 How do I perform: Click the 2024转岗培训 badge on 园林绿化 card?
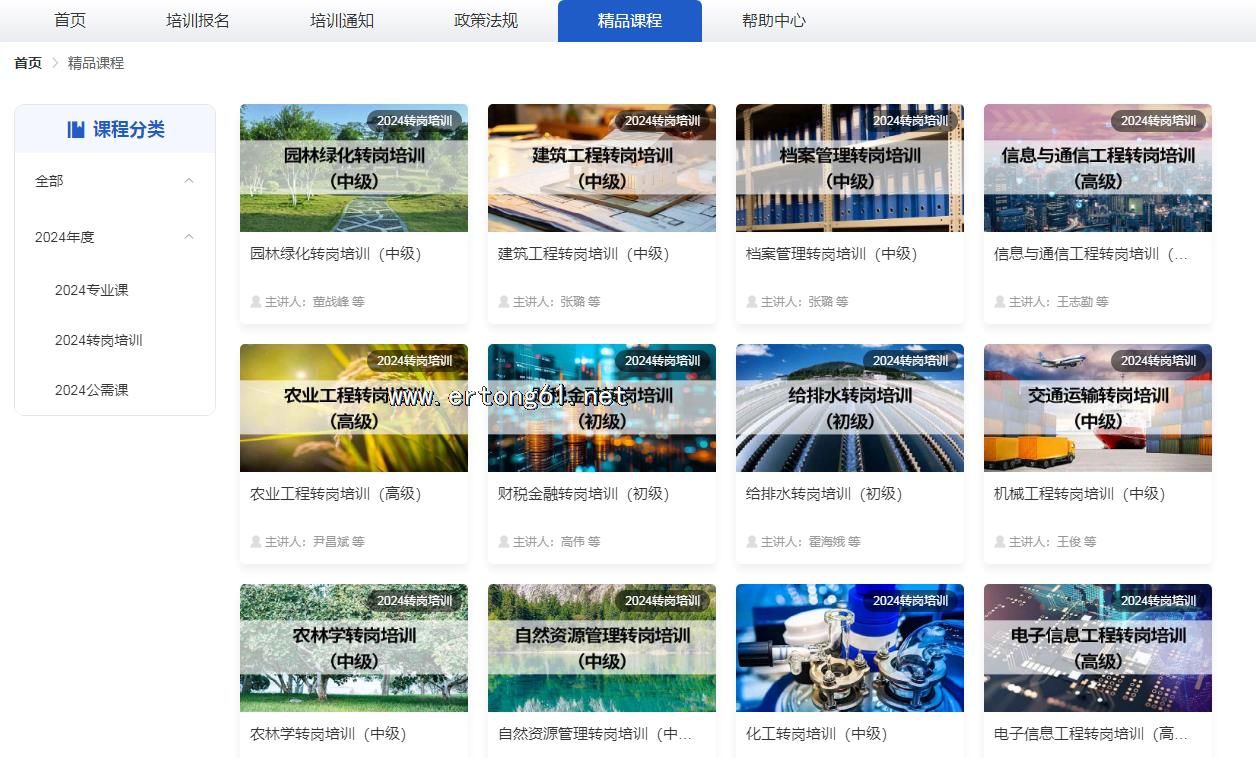tap(414, 121)
